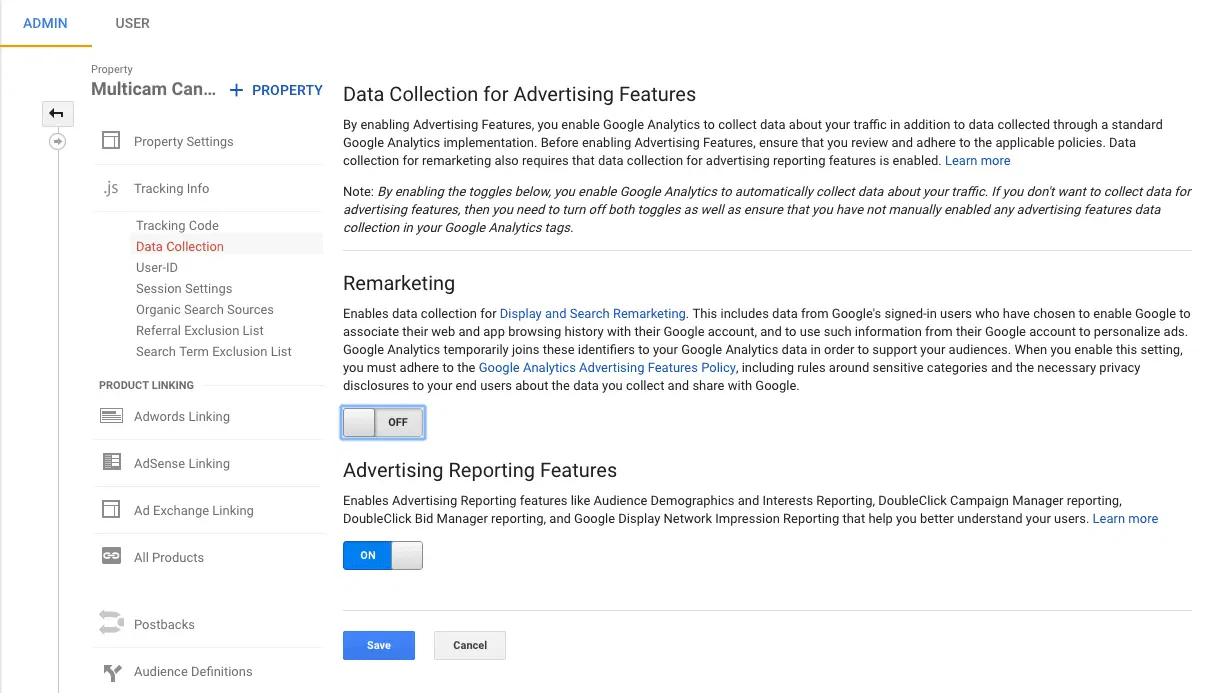Open the Postbacks section
Screen dimensions: 1212x693
163,624
